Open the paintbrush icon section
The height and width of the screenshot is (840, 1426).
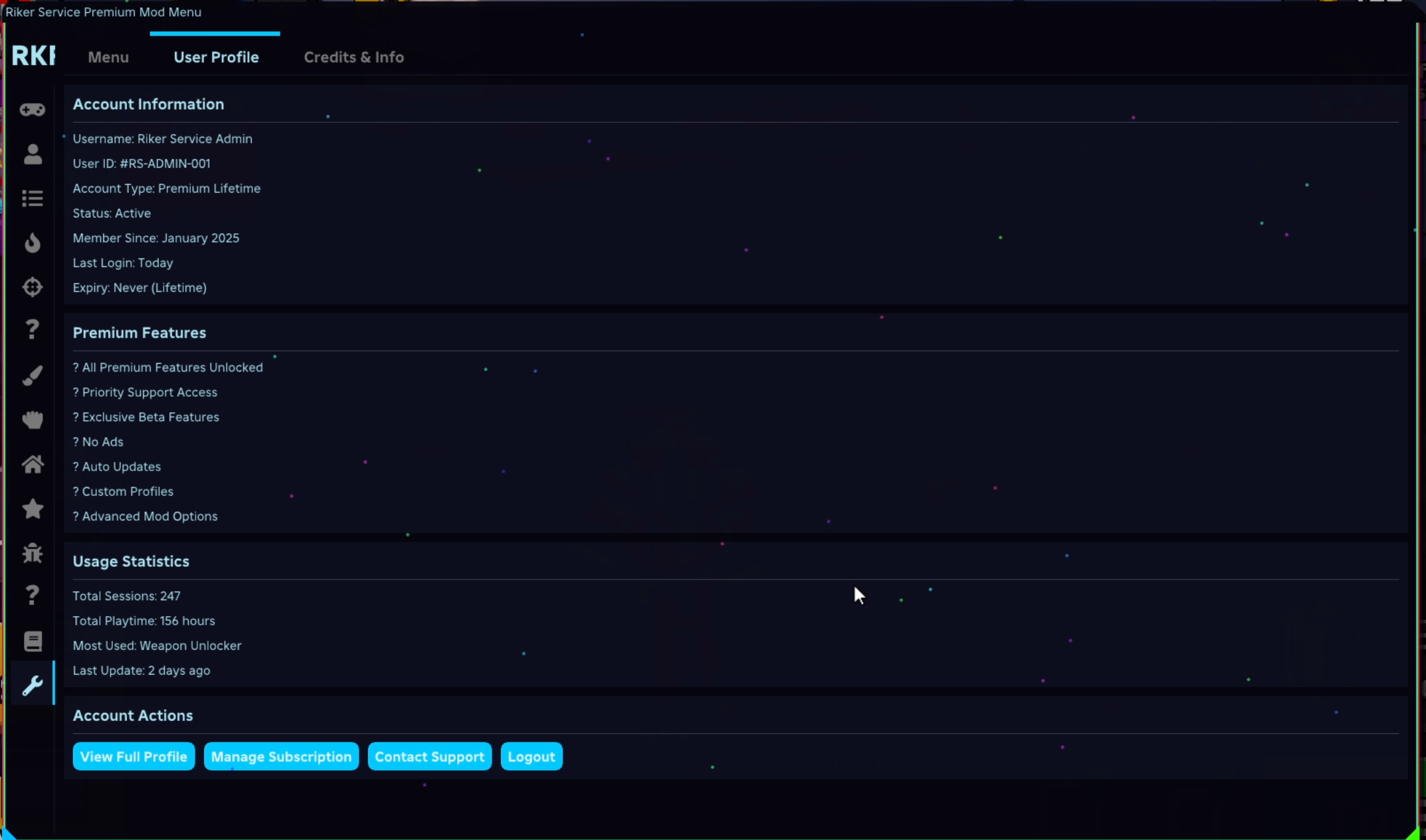pos(32,375)
